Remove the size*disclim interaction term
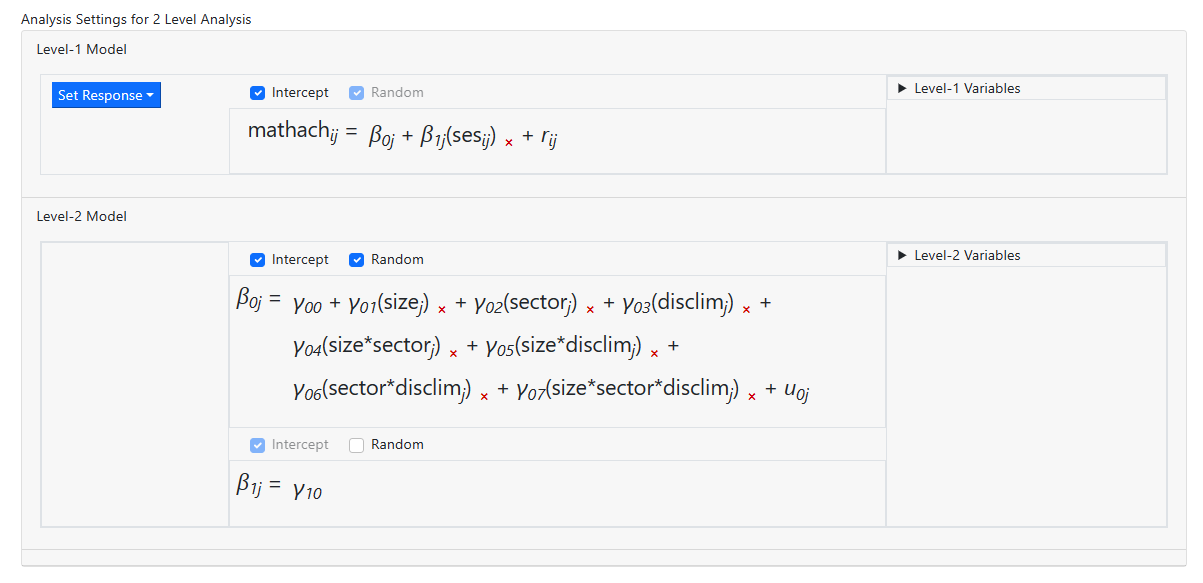The width and height of the screenshot is (1203, 583). [654, 353]
